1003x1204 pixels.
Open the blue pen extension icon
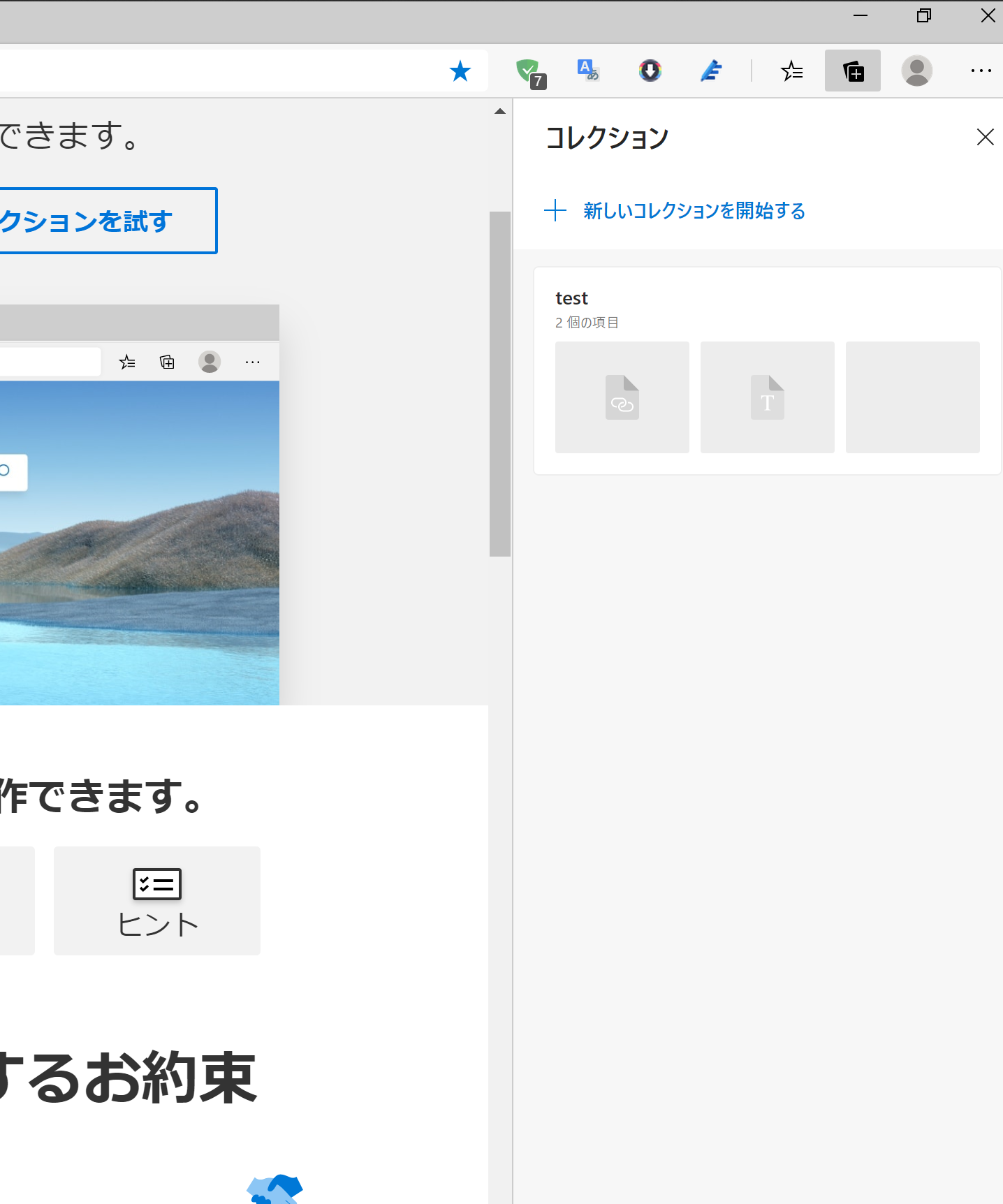pos(711,71)
